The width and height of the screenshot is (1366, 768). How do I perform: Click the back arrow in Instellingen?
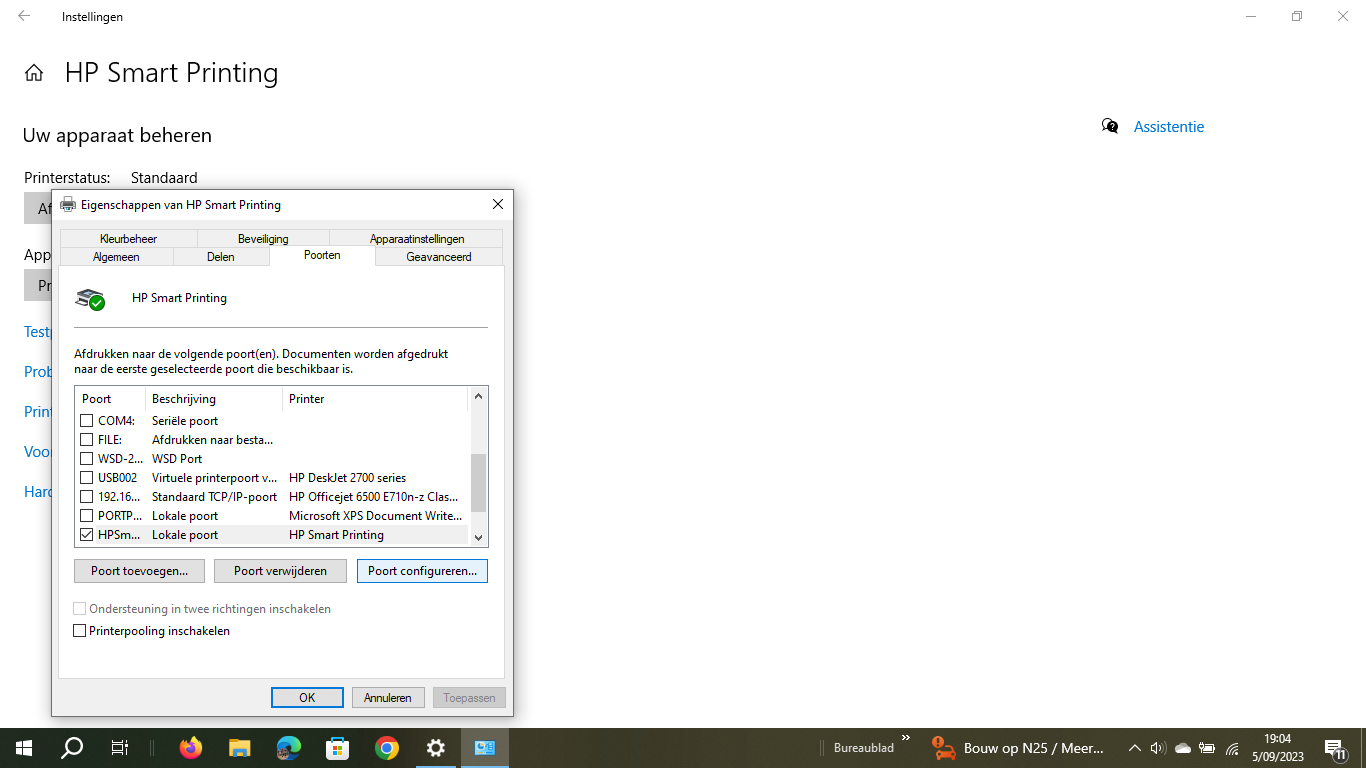coord(24,16)
